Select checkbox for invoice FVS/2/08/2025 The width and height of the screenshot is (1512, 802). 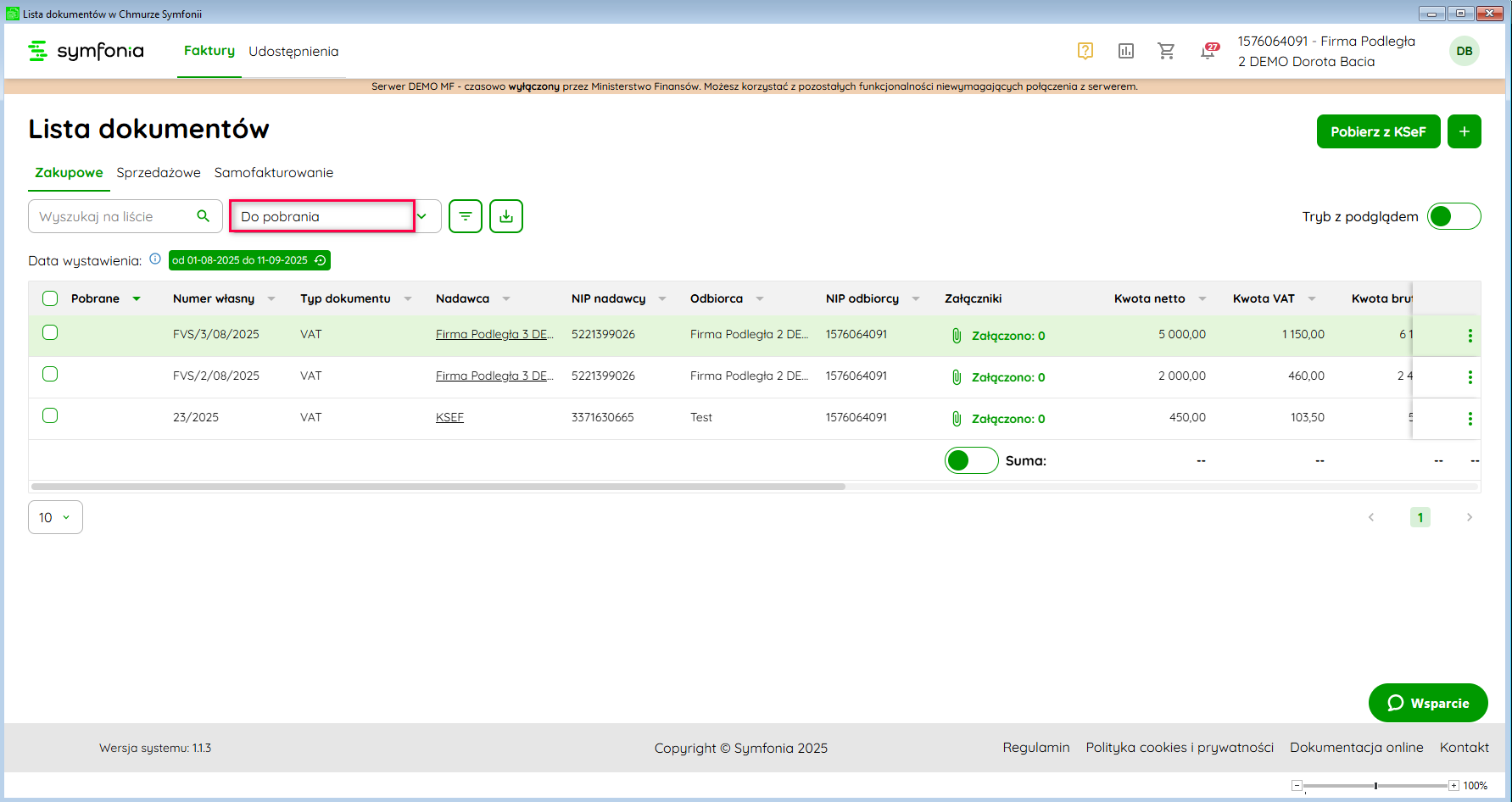(x=50, y=374)
